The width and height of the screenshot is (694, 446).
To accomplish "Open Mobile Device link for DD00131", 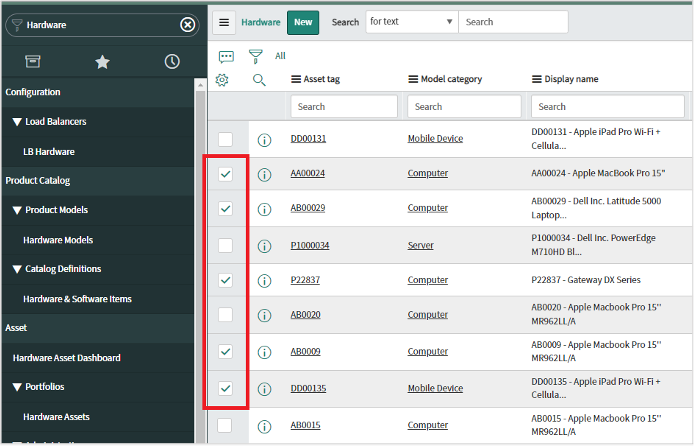I will (435, 138).
